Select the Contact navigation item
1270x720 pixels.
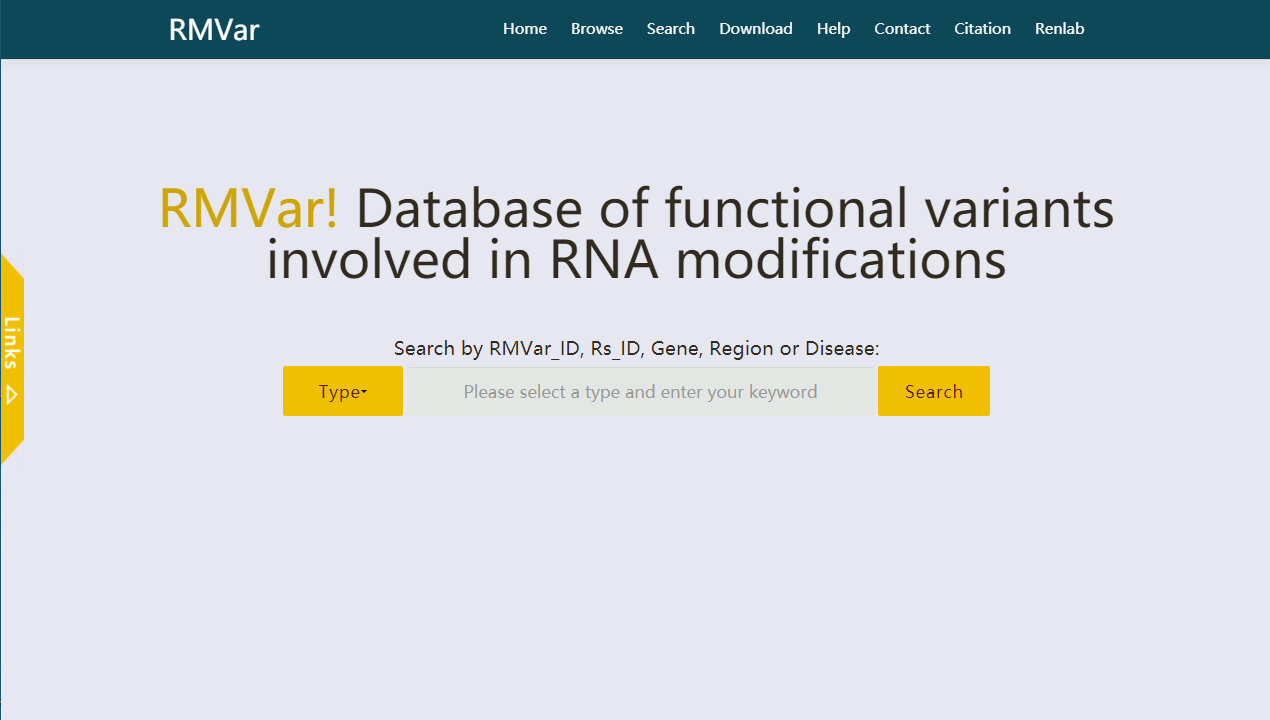click(902, 29)
